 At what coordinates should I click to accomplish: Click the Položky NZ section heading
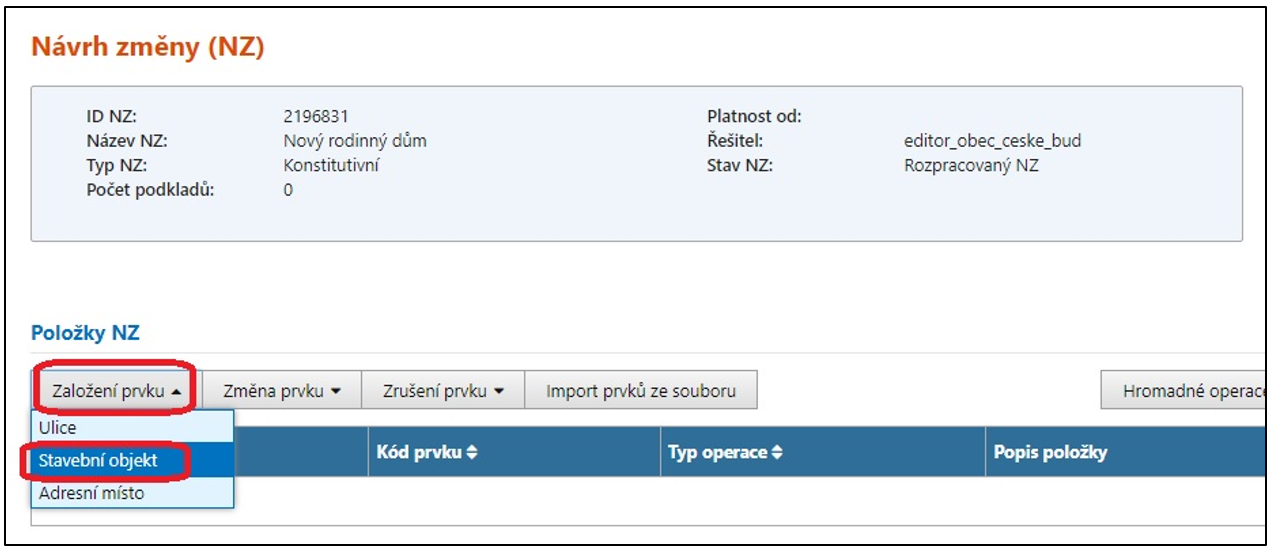(85, 333)
